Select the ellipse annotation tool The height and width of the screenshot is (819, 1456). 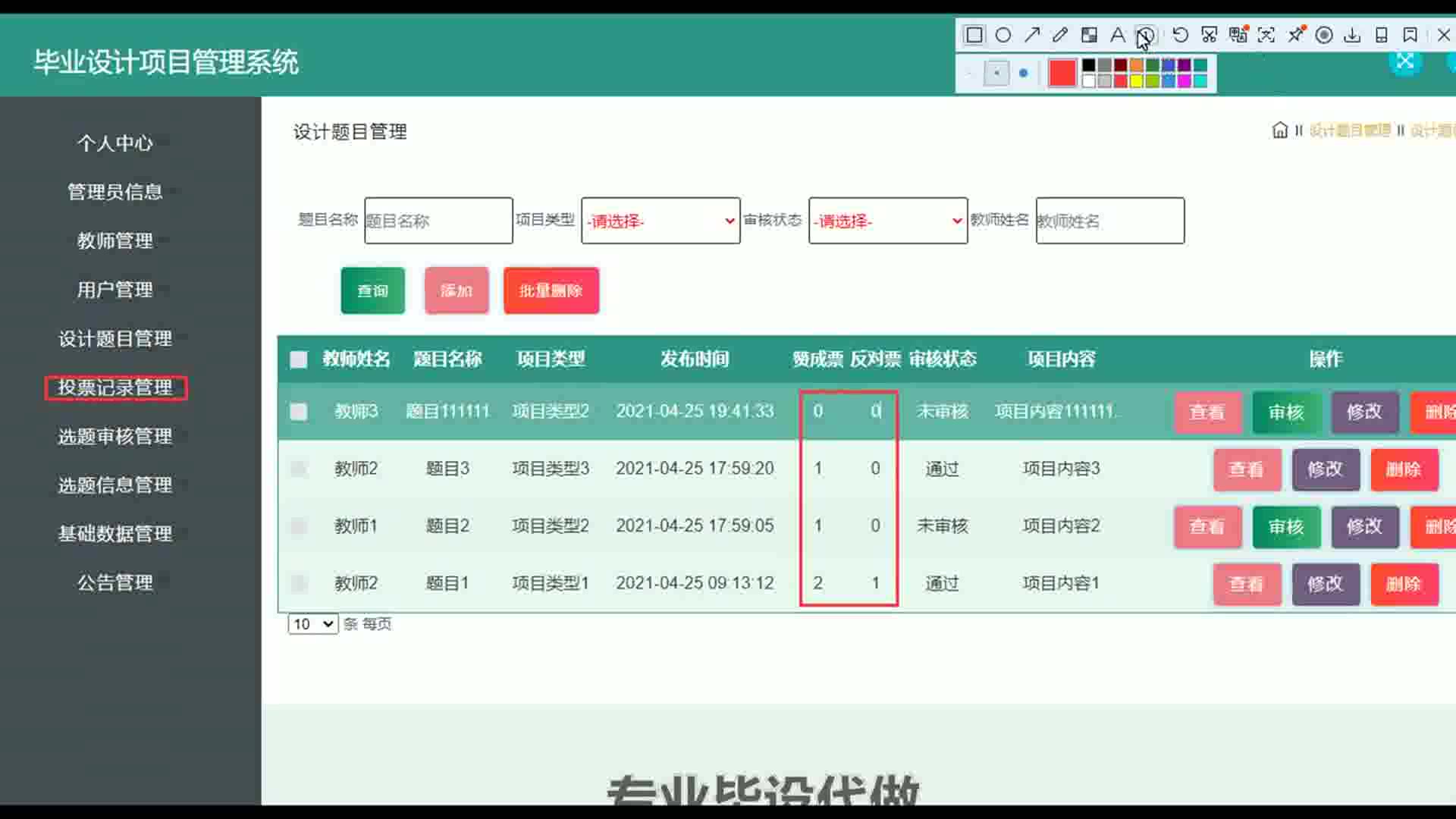(1003, 35)
